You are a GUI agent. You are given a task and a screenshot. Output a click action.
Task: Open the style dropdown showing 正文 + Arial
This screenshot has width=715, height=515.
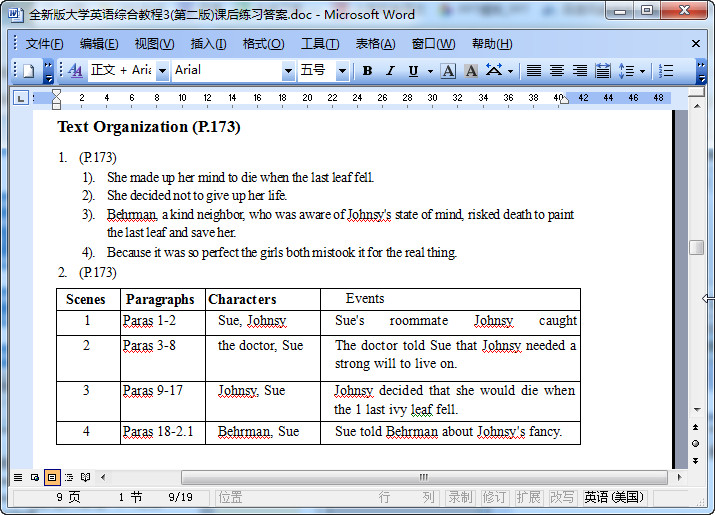click(x=162, y=71)
